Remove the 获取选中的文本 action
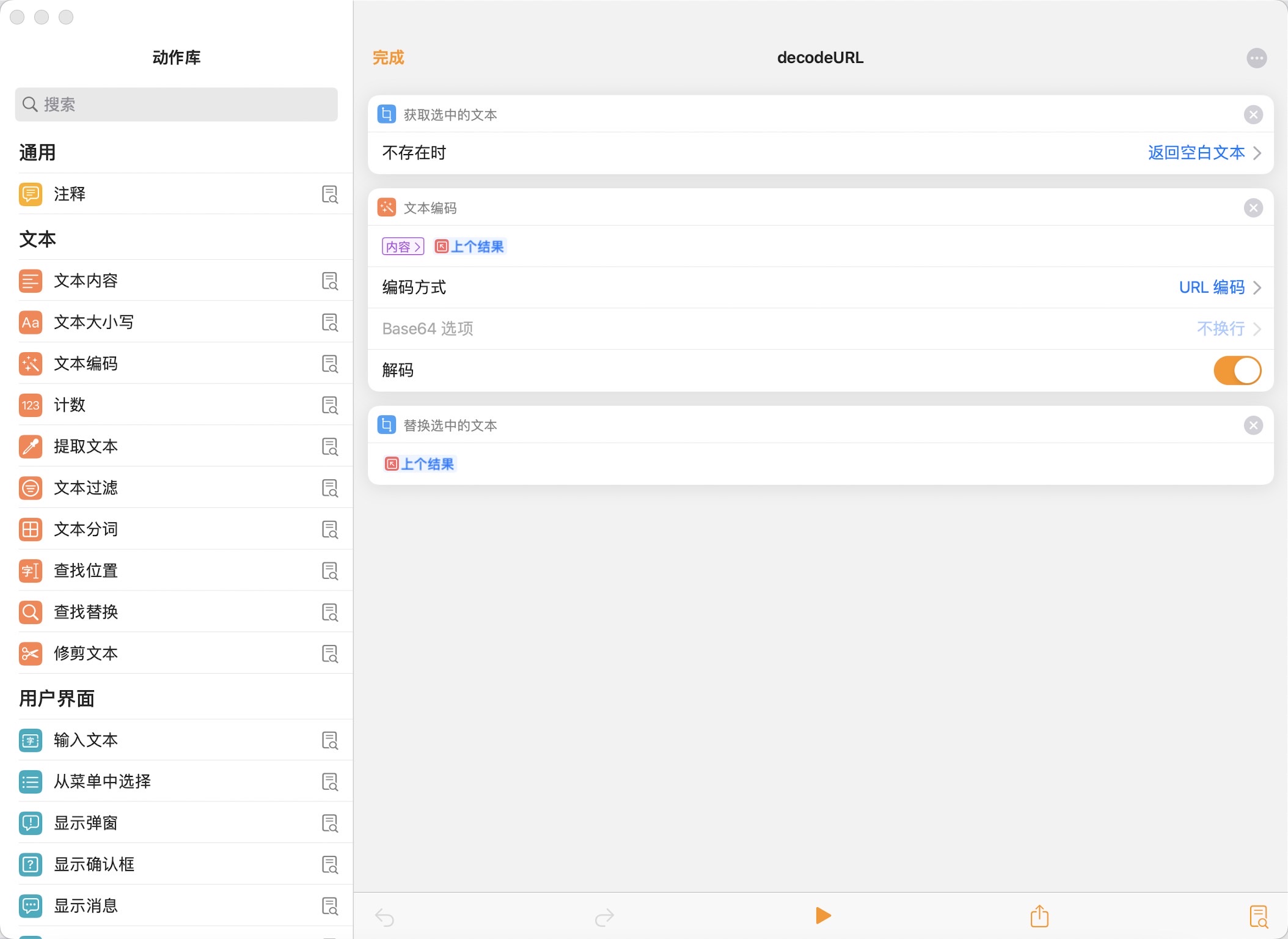The image size is (1288, 939). [x=1253, y=114]
